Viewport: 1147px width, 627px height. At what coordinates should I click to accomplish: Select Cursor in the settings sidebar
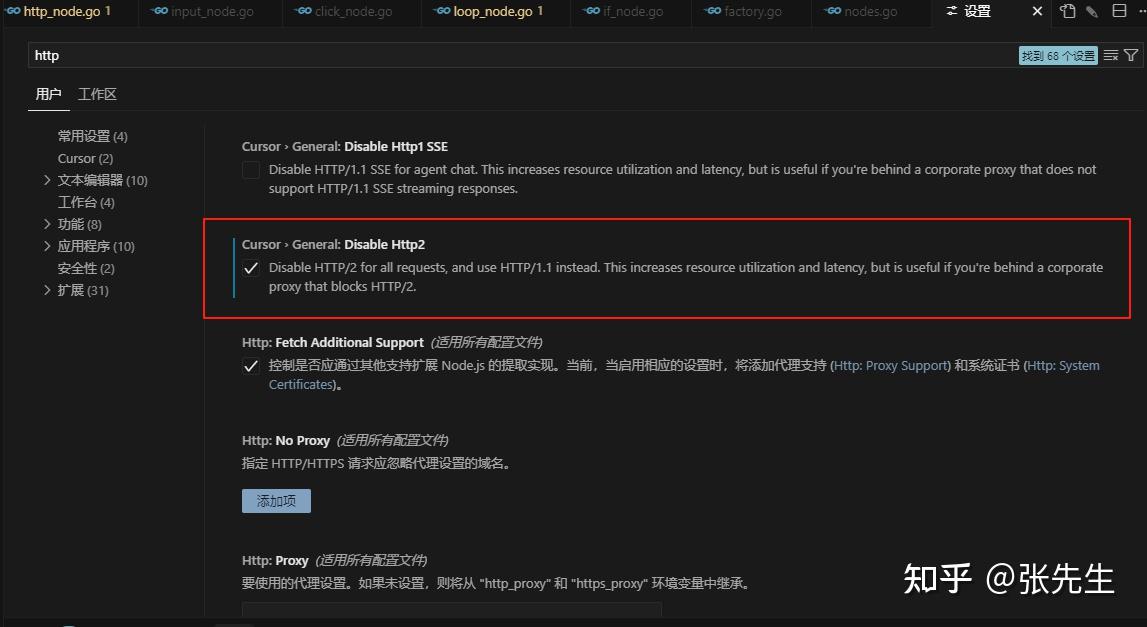pos(83,158)
